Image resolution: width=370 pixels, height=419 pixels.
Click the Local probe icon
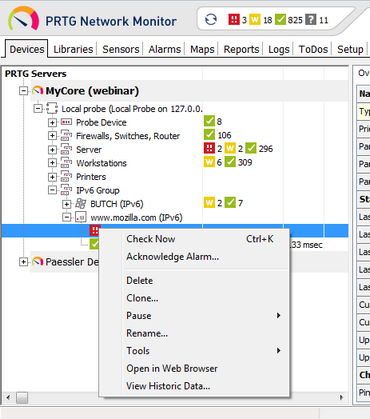[52, 109]
